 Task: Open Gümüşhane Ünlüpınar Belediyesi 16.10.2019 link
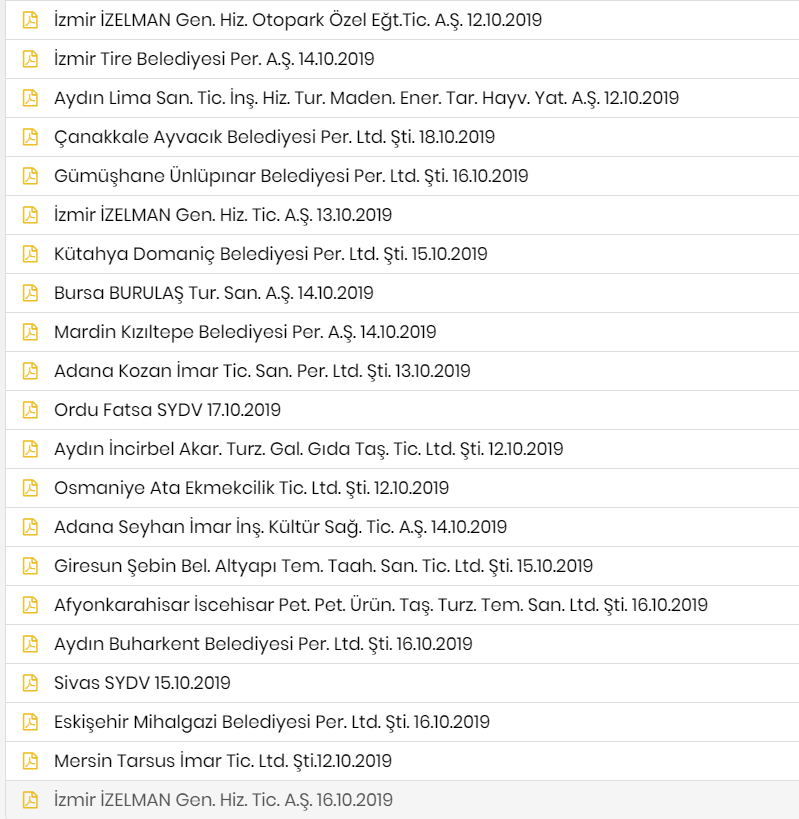(x=291, y=176)
